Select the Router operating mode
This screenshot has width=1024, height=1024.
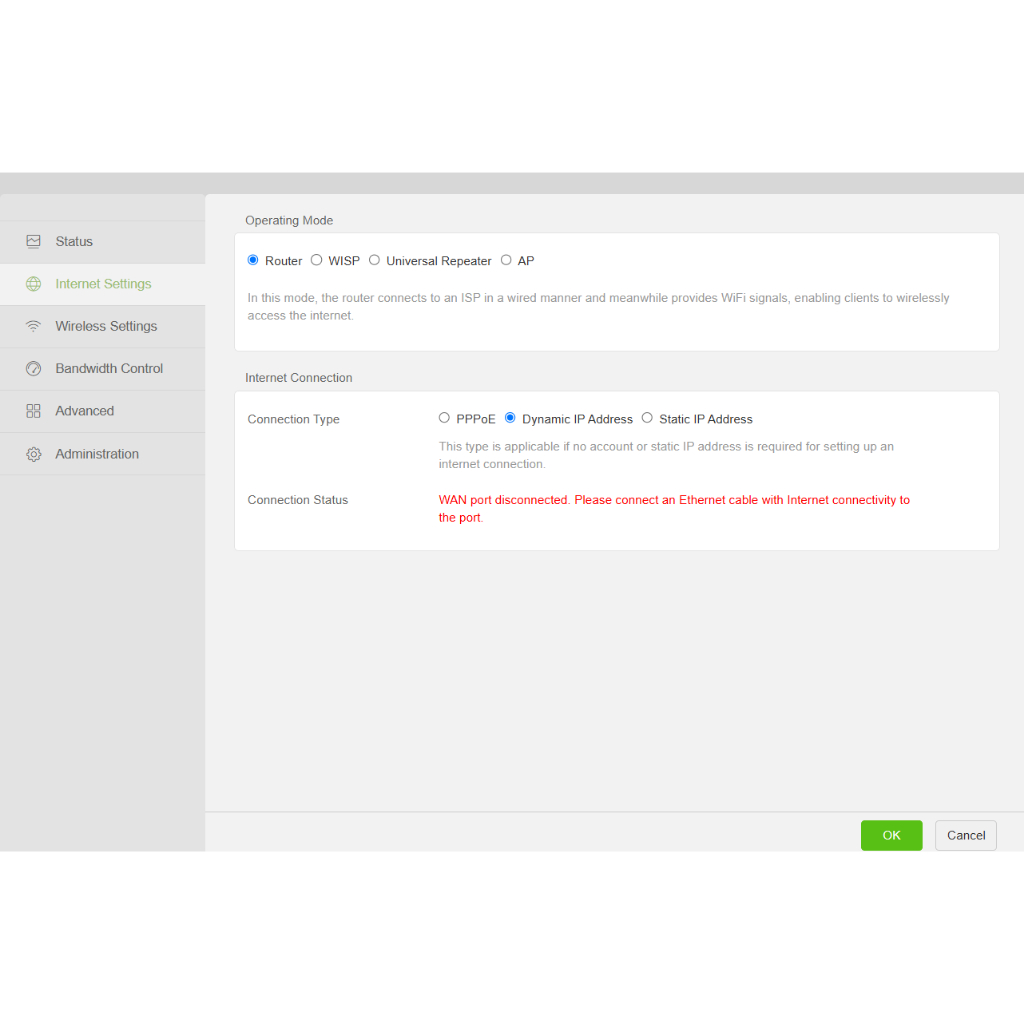(x=253, y=260)
